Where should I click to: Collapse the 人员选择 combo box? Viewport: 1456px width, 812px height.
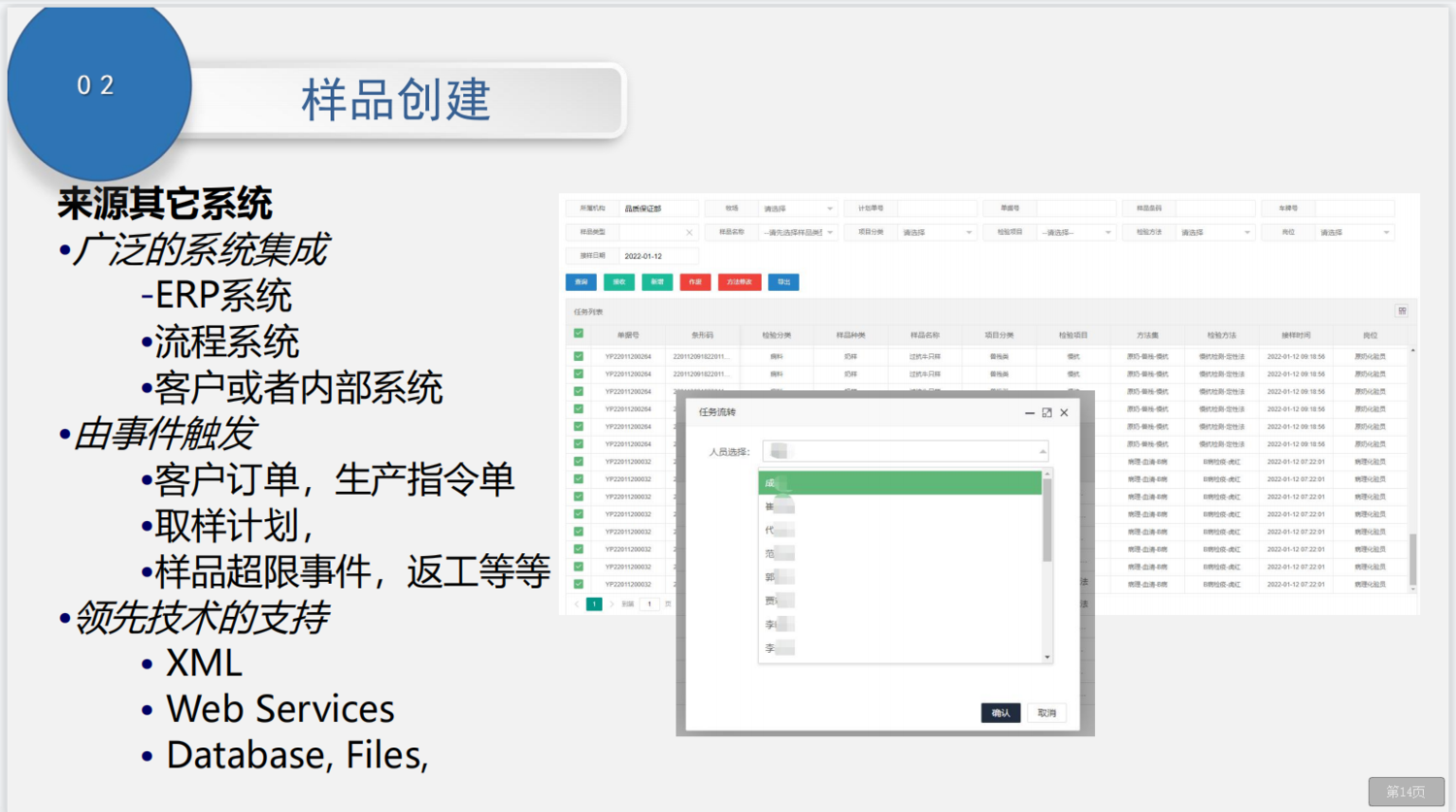[1042, 451]
